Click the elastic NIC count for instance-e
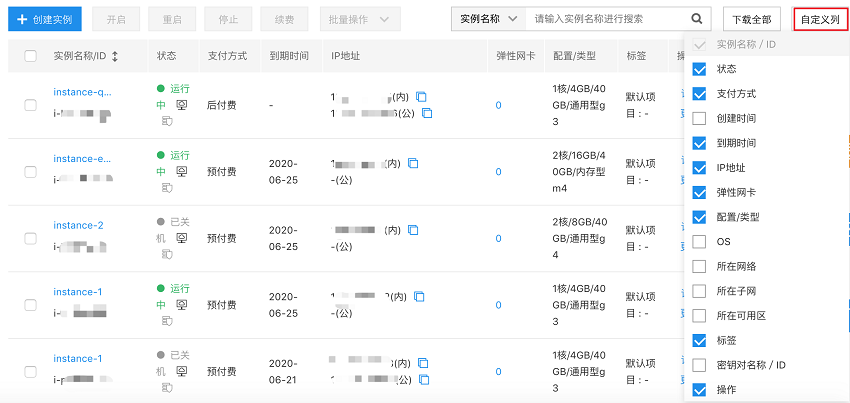850x403 pixels. coord(498,172)
